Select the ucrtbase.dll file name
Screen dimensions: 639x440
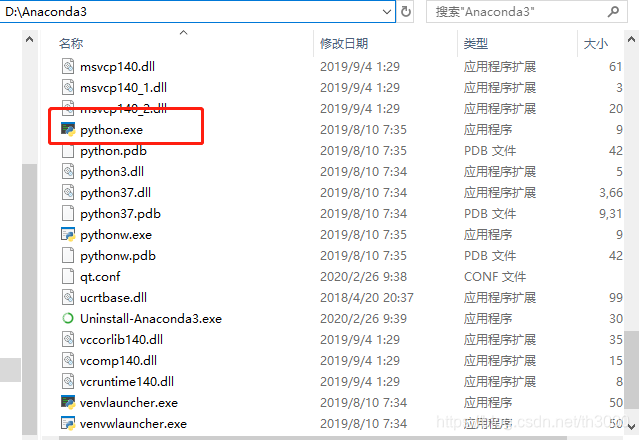coord(113,297)
